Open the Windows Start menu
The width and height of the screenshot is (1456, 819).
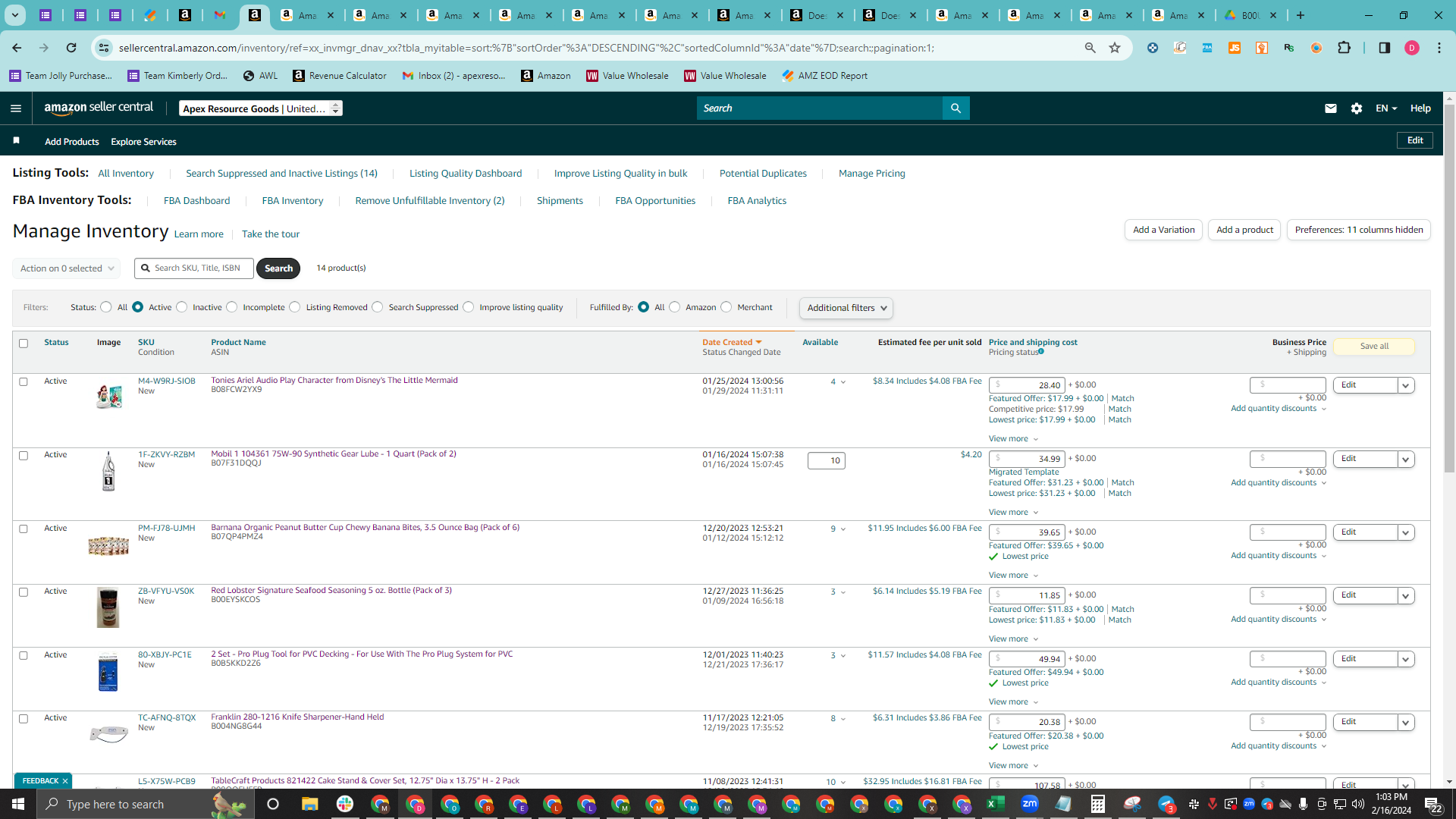pos(18,804)
